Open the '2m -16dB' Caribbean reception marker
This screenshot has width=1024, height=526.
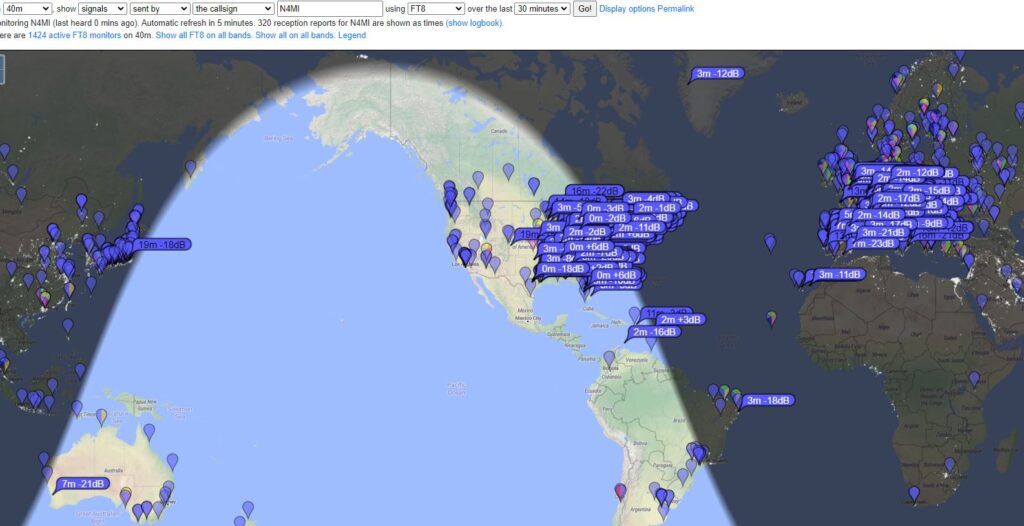click(654, 332)
